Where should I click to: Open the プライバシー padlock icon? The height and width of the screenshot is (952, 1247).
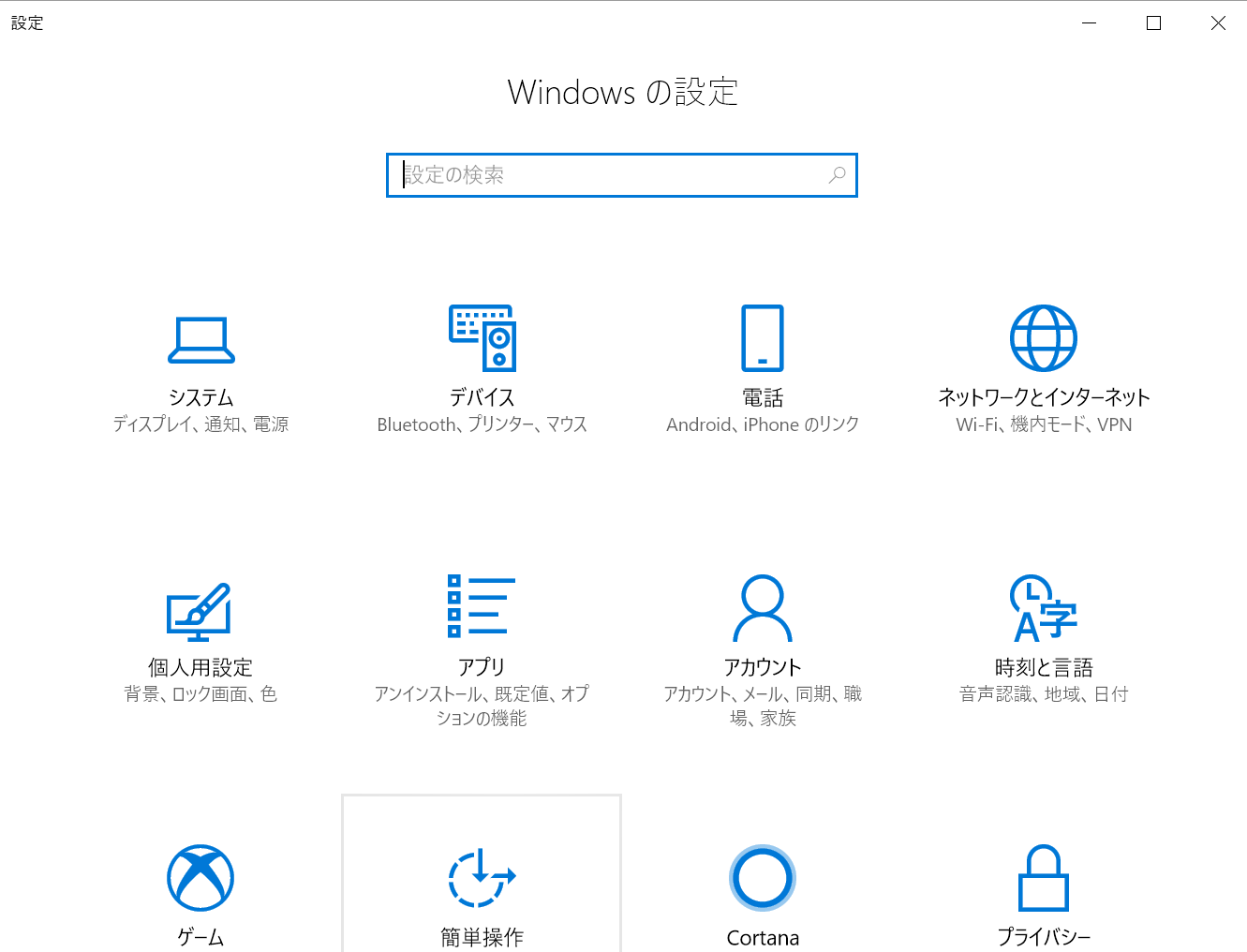point(1044,878)
